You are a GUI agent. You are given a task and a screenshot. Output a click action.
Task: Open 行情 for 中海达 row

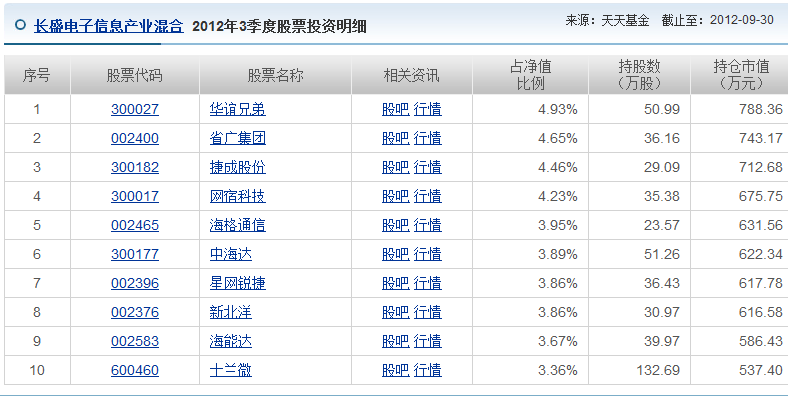point(428,254)
